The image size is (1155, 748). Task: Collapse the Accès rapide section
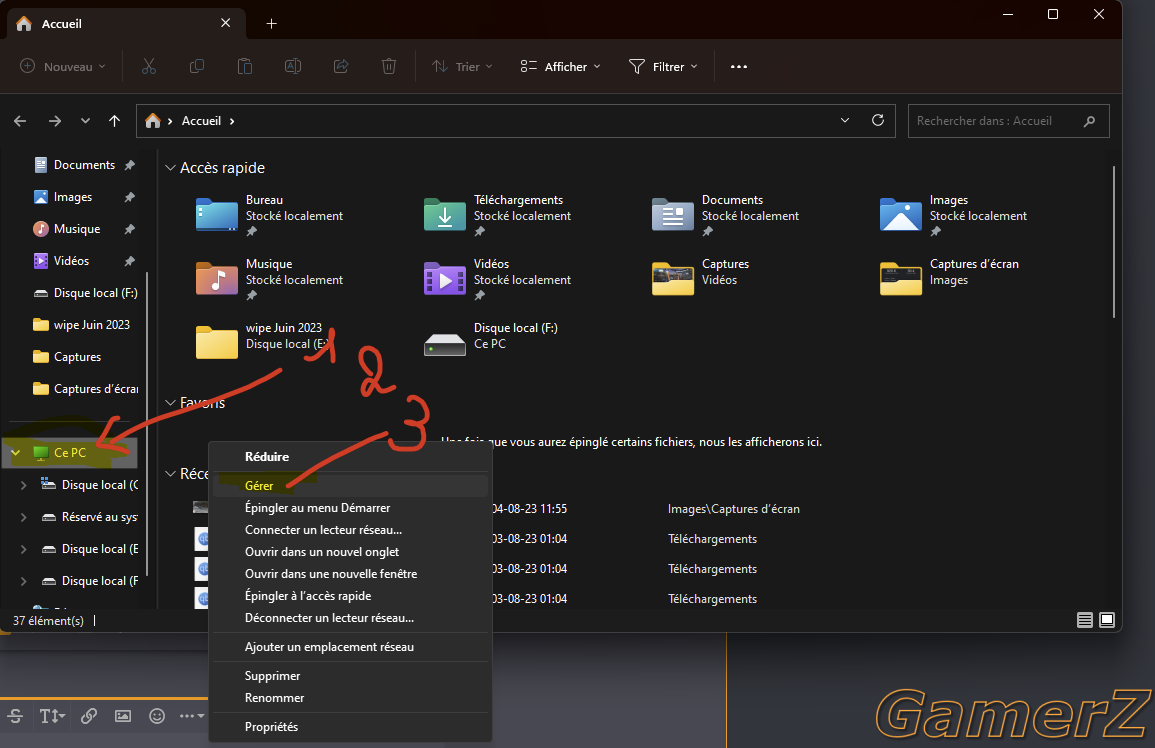tap(170, 168)
